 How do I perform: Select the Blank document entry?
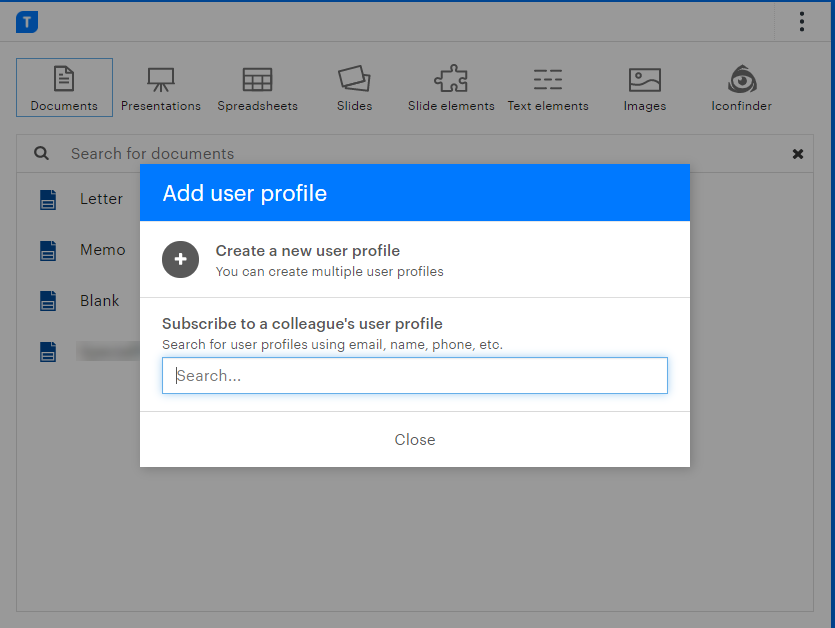pos(99,300)
